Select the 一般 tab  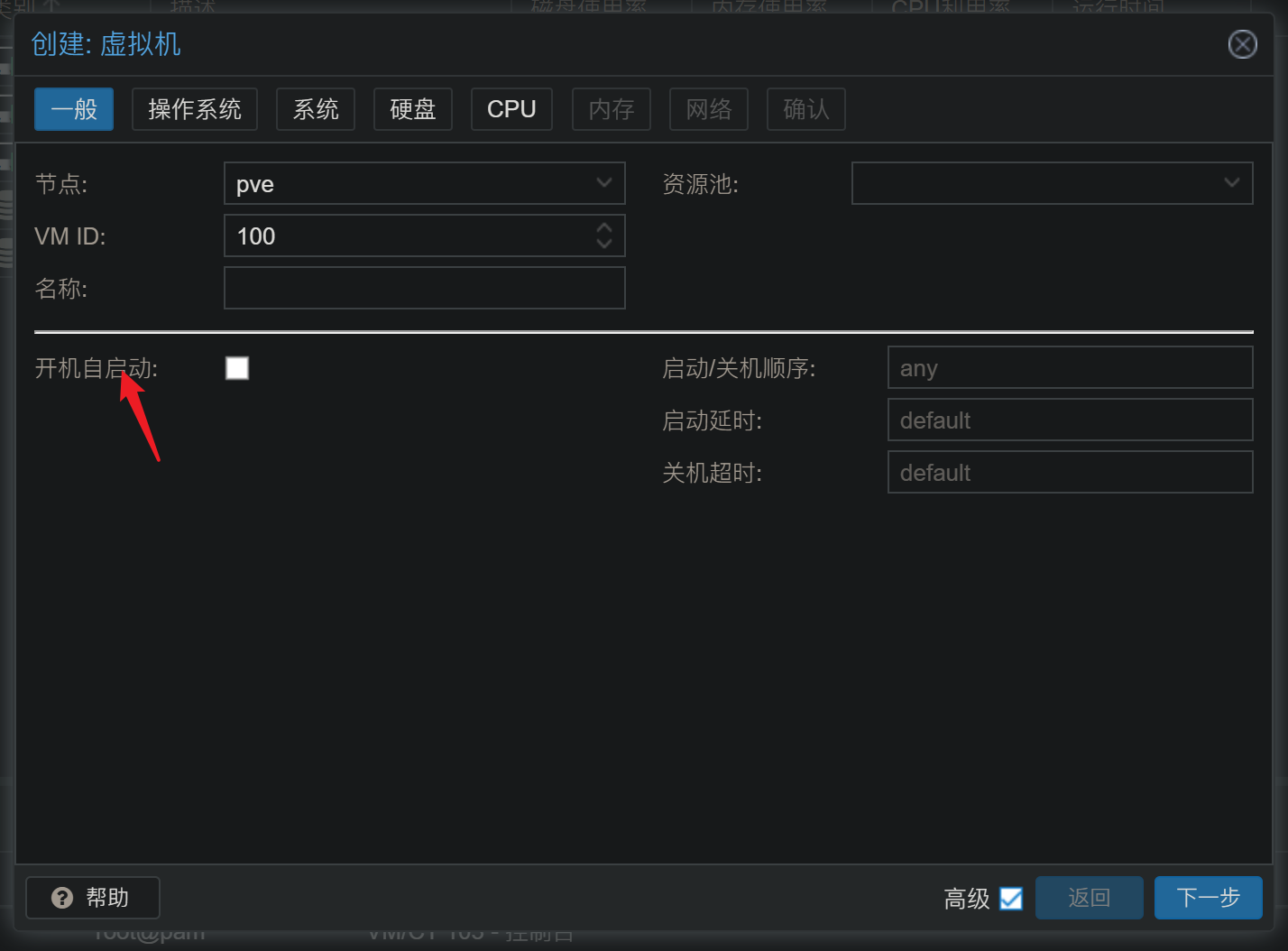(x=74, y=109)
